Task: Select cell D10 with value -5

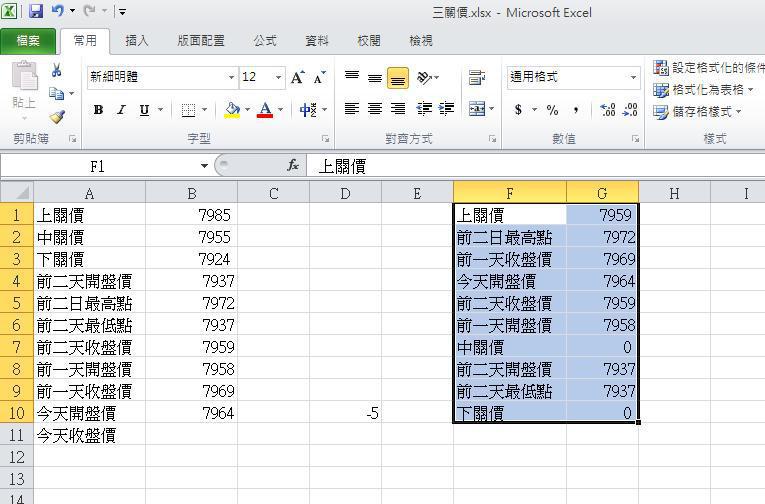Action: [345, 413]
